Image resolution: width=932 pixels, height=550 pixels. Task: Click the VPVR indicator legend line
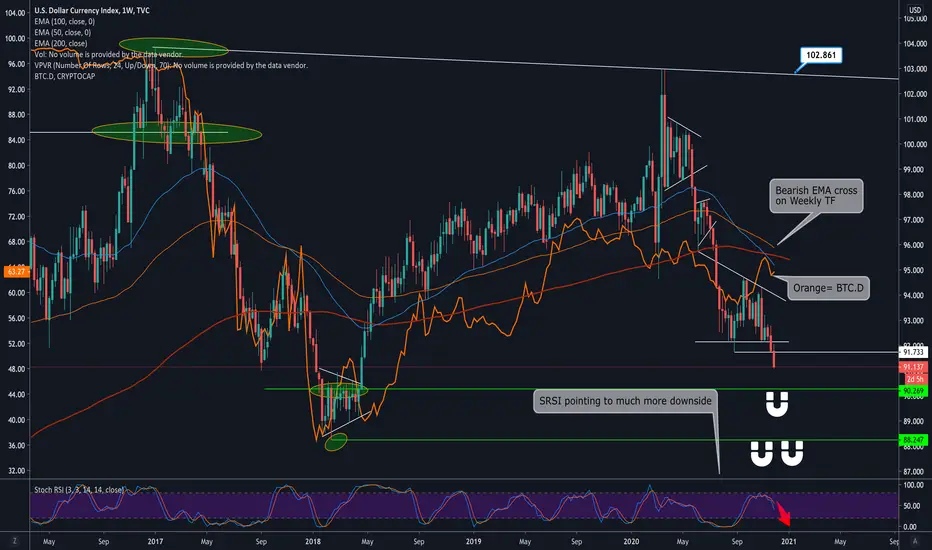(171, 65)
